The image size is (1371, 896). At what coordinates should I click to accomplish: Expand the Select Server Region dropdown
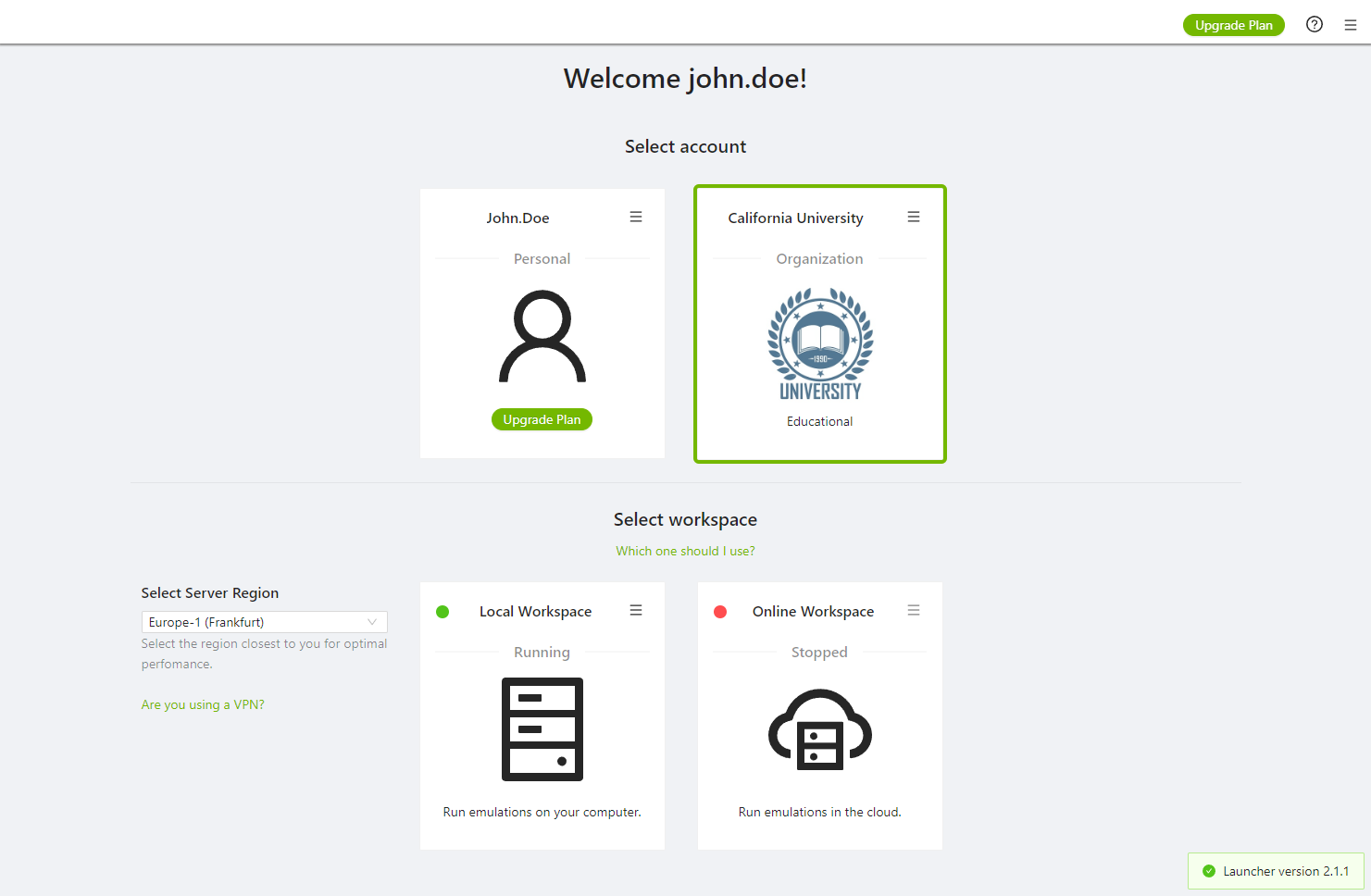coord(264,622)
